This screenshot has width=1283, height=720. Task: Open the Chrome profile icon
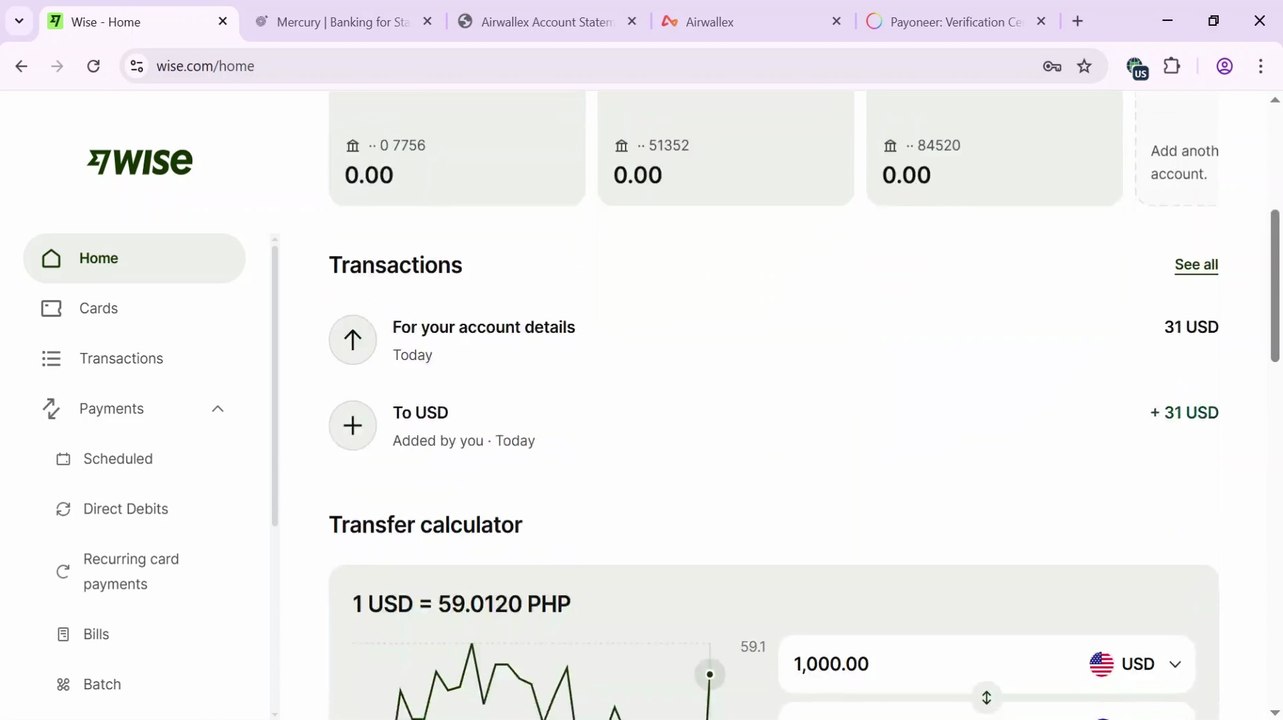[1224, 66]
